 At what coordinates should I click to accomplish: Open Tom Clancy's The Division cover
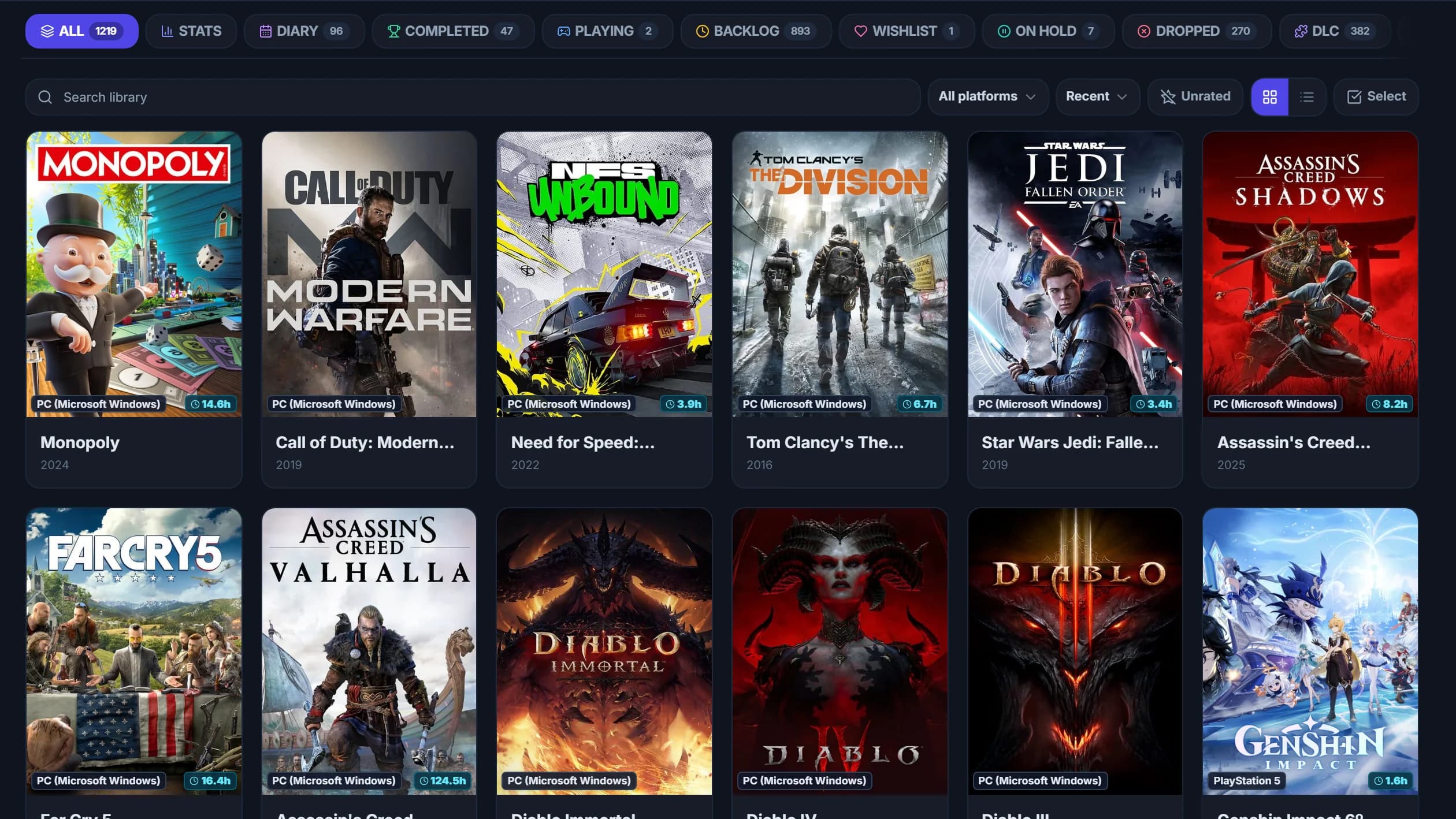pyautogui.click(x=840, y=274)
